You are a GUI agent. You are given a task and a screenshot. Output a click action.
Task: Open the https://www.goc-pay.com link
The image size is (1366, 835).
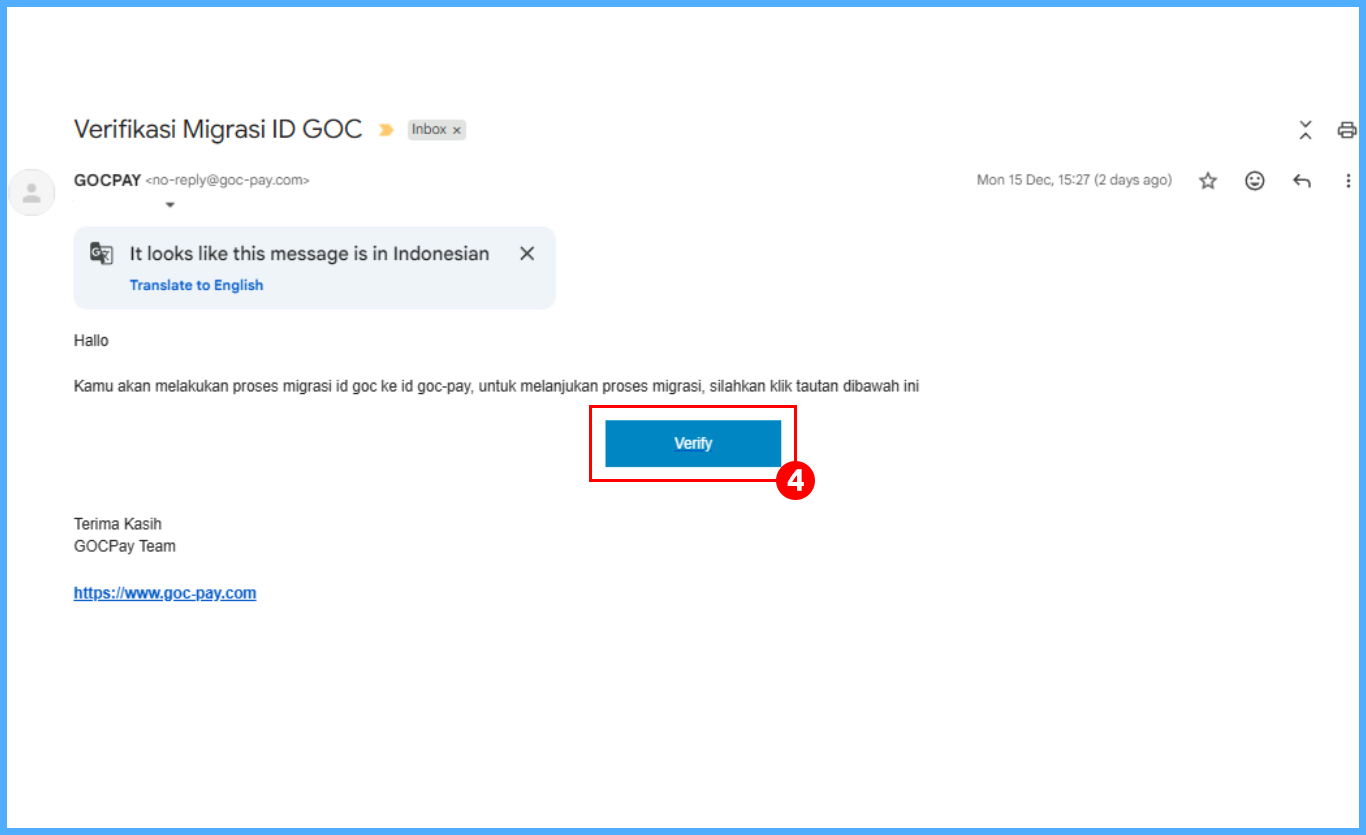point(165,593)
